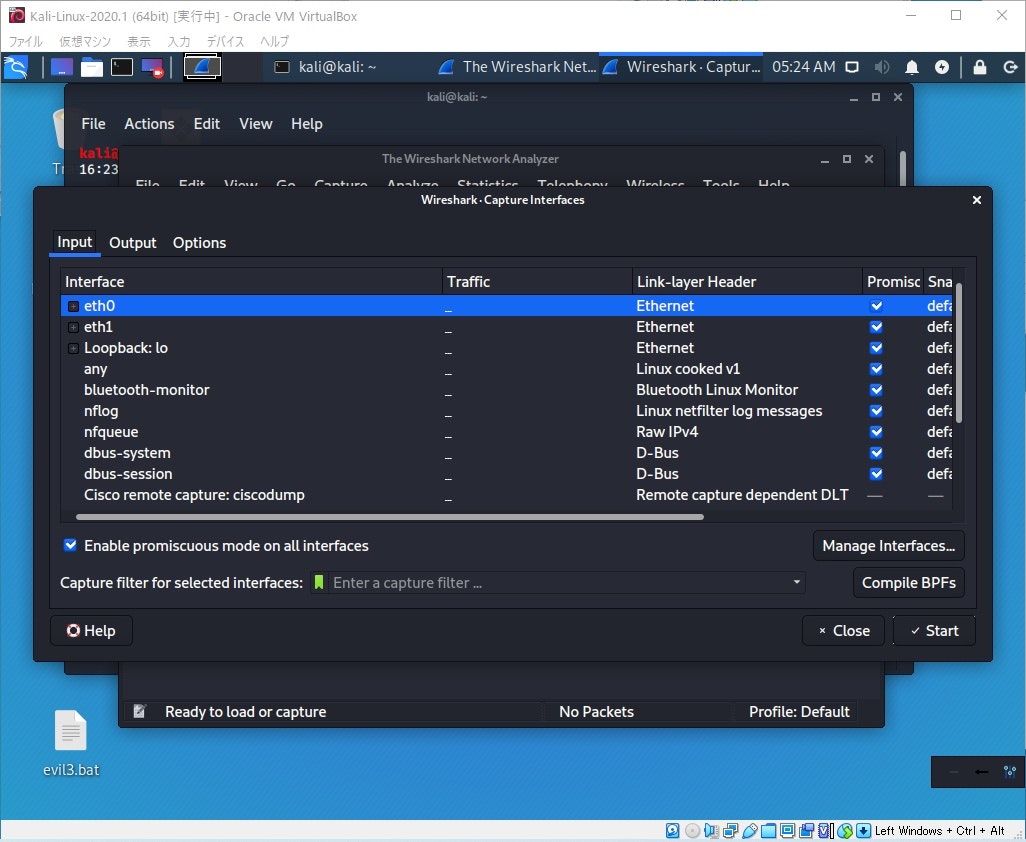Screen dimensions: 1026x842
Task: Click the Manage Interfaces button
Action: (x=888, y=546)
